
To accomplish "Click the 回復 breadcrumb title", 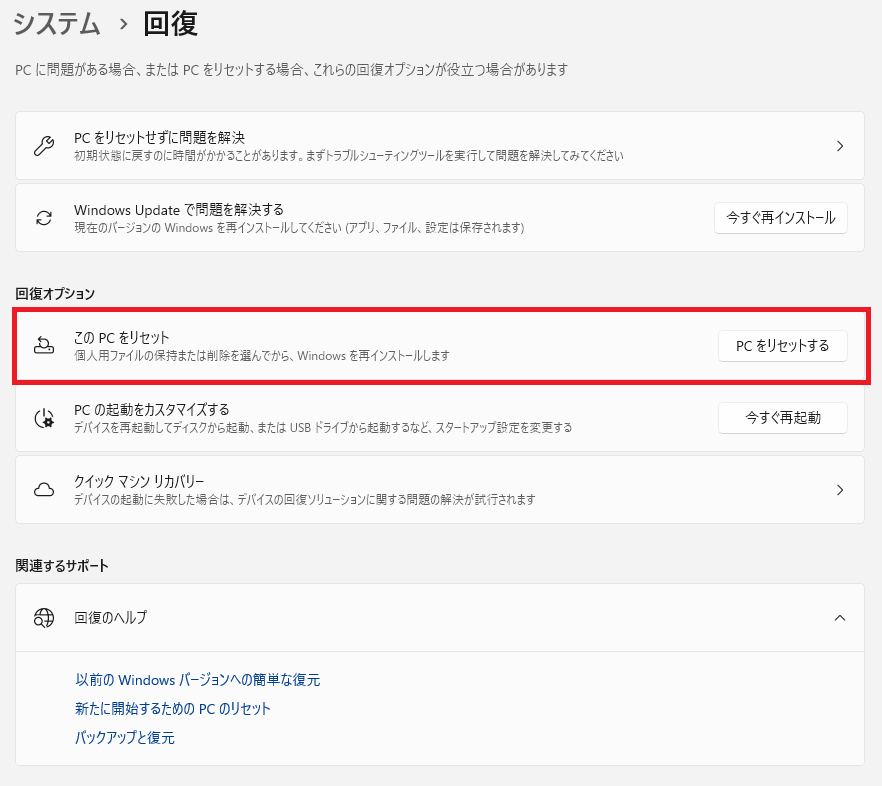I will 172,24.
